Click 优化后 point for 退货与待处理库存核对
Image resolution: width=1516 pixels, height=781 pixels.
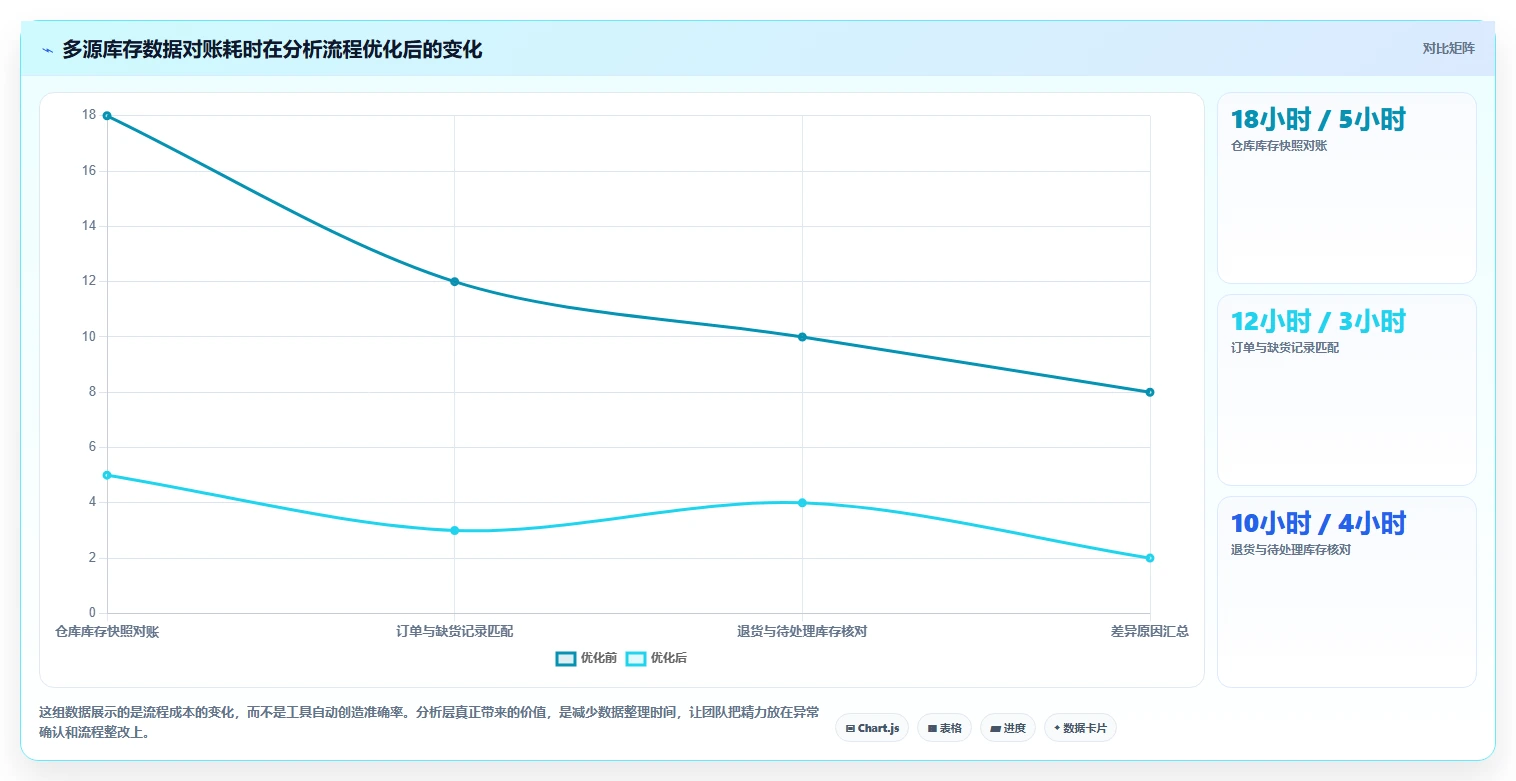click(x=802, y=503)
